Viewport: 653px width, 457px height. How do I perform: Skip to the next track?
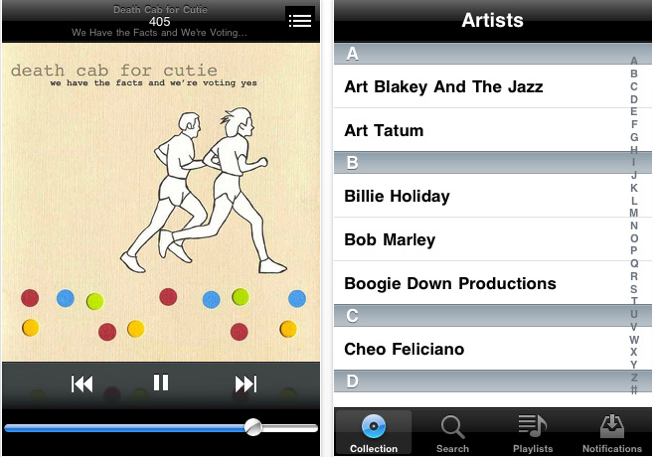pyautogui.click(x=246, y=384)
